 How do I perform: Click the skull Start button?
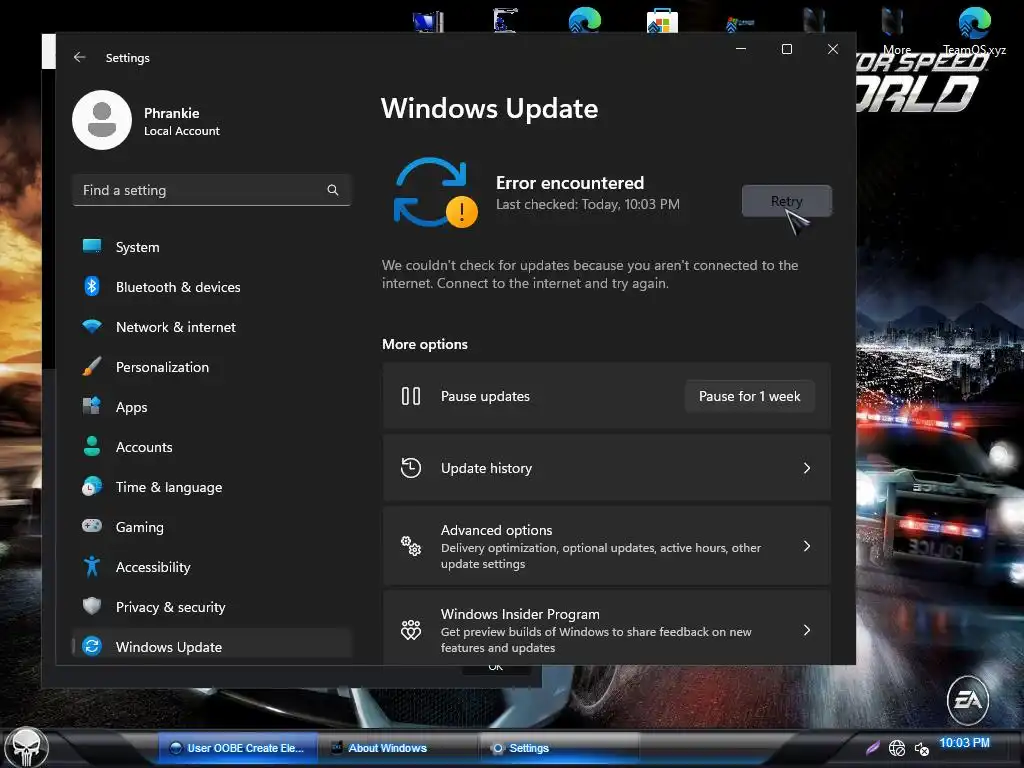pos(26,748)
